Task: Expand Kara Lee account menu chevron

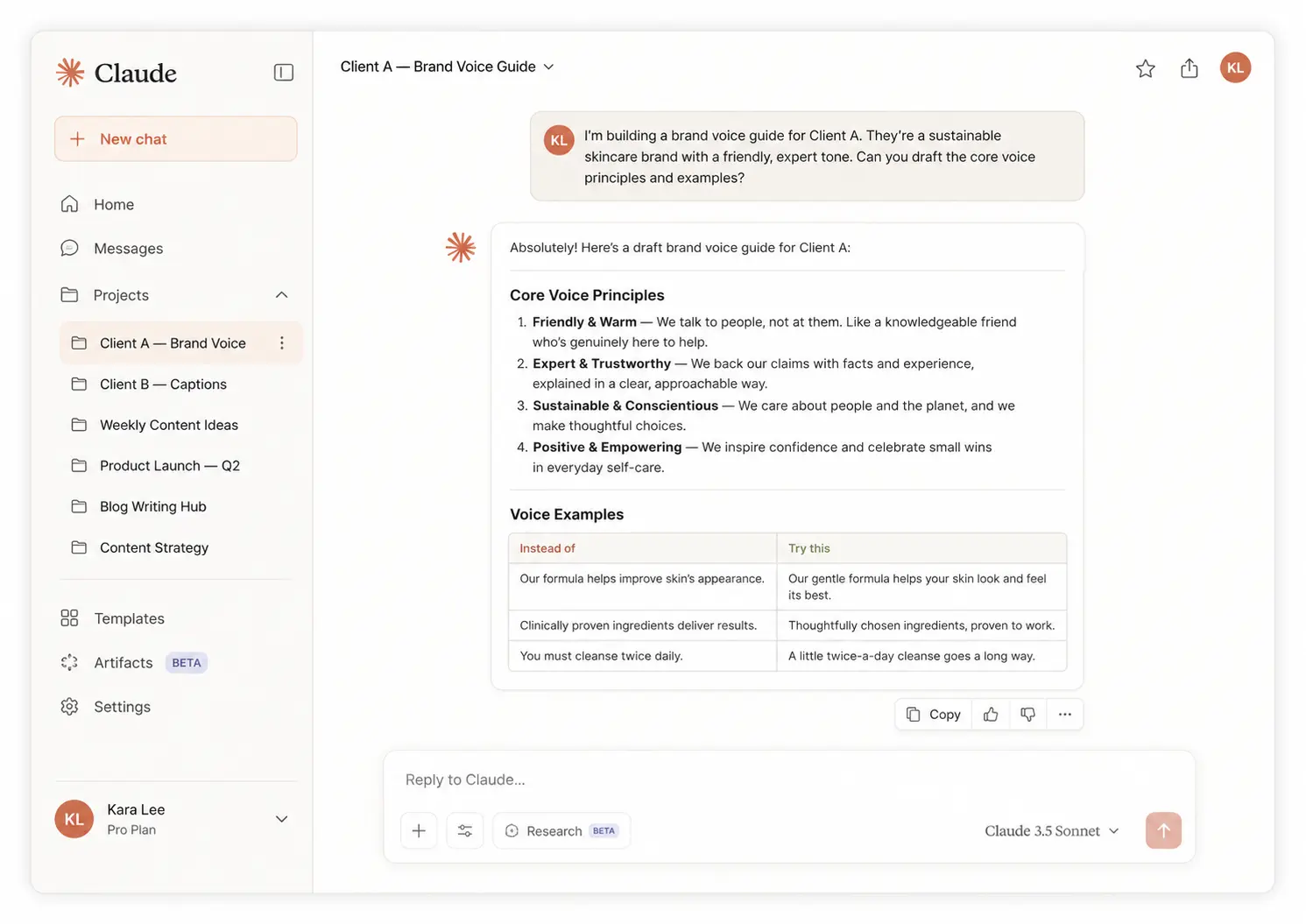Action: point(282,820)
